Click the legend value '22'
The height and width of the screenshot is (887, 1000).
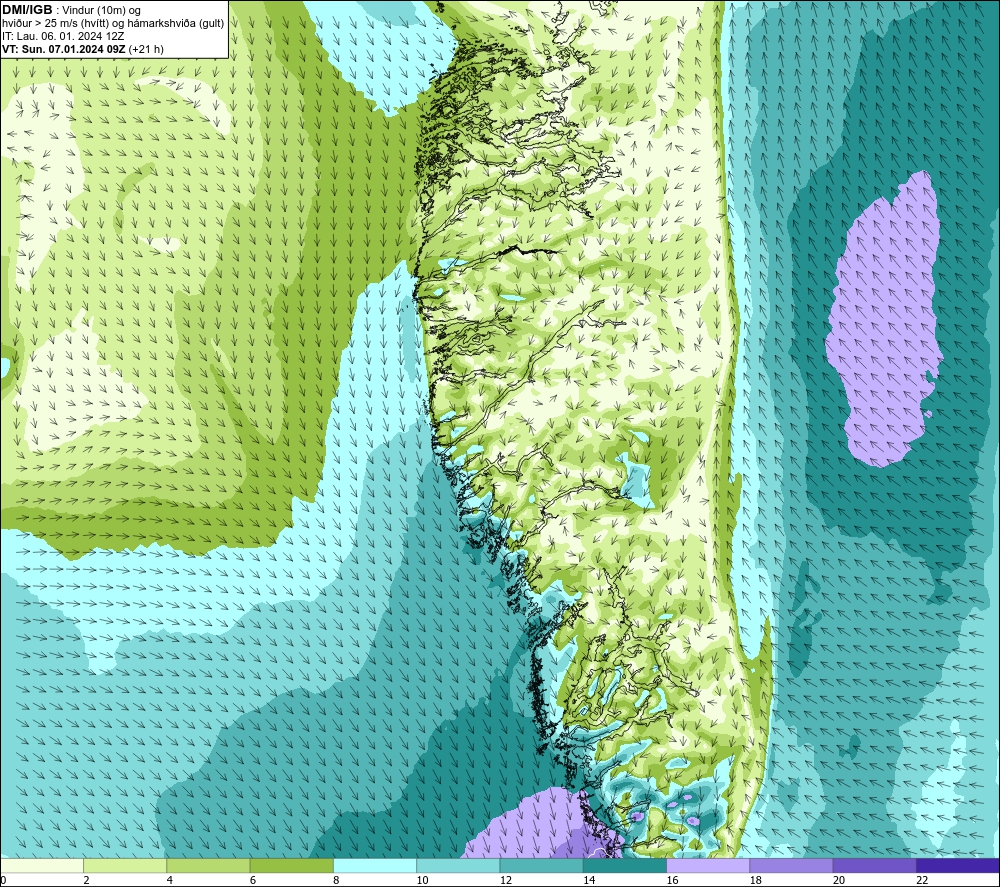(922, 880)
